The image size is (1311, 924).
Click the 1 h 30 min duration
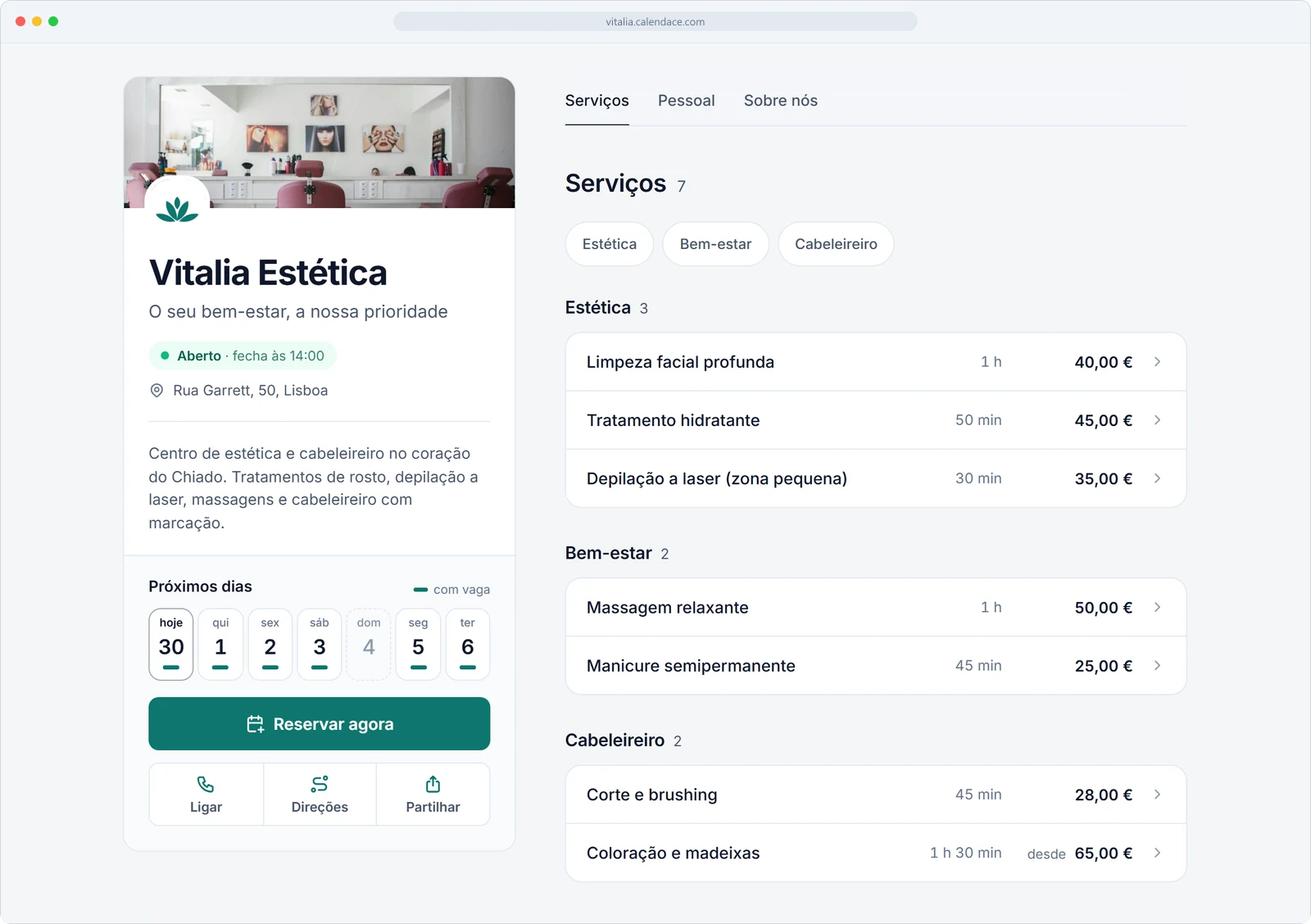coord(965,853)
